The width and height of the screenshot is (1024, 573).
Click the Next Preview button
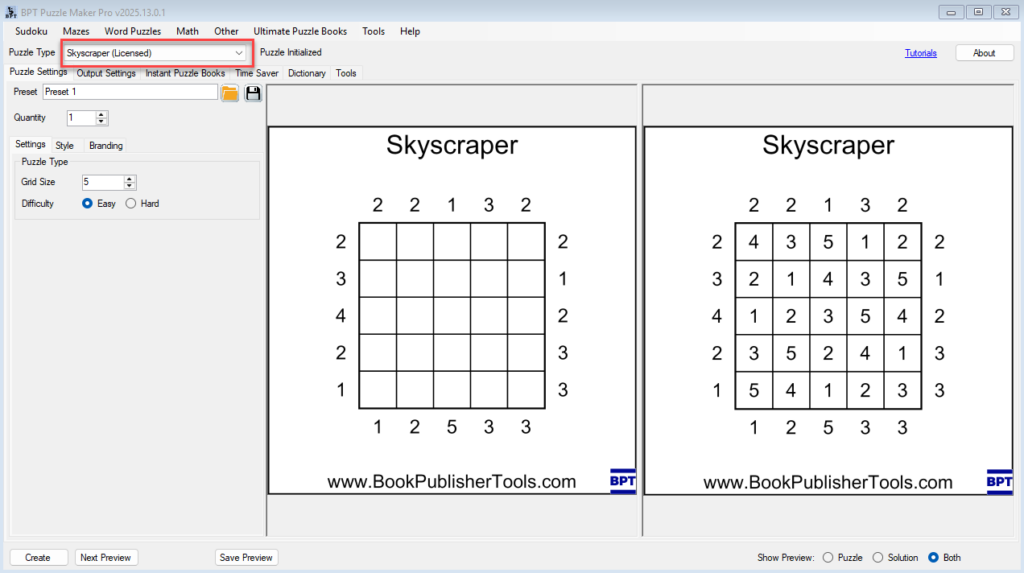coord(106,558)
